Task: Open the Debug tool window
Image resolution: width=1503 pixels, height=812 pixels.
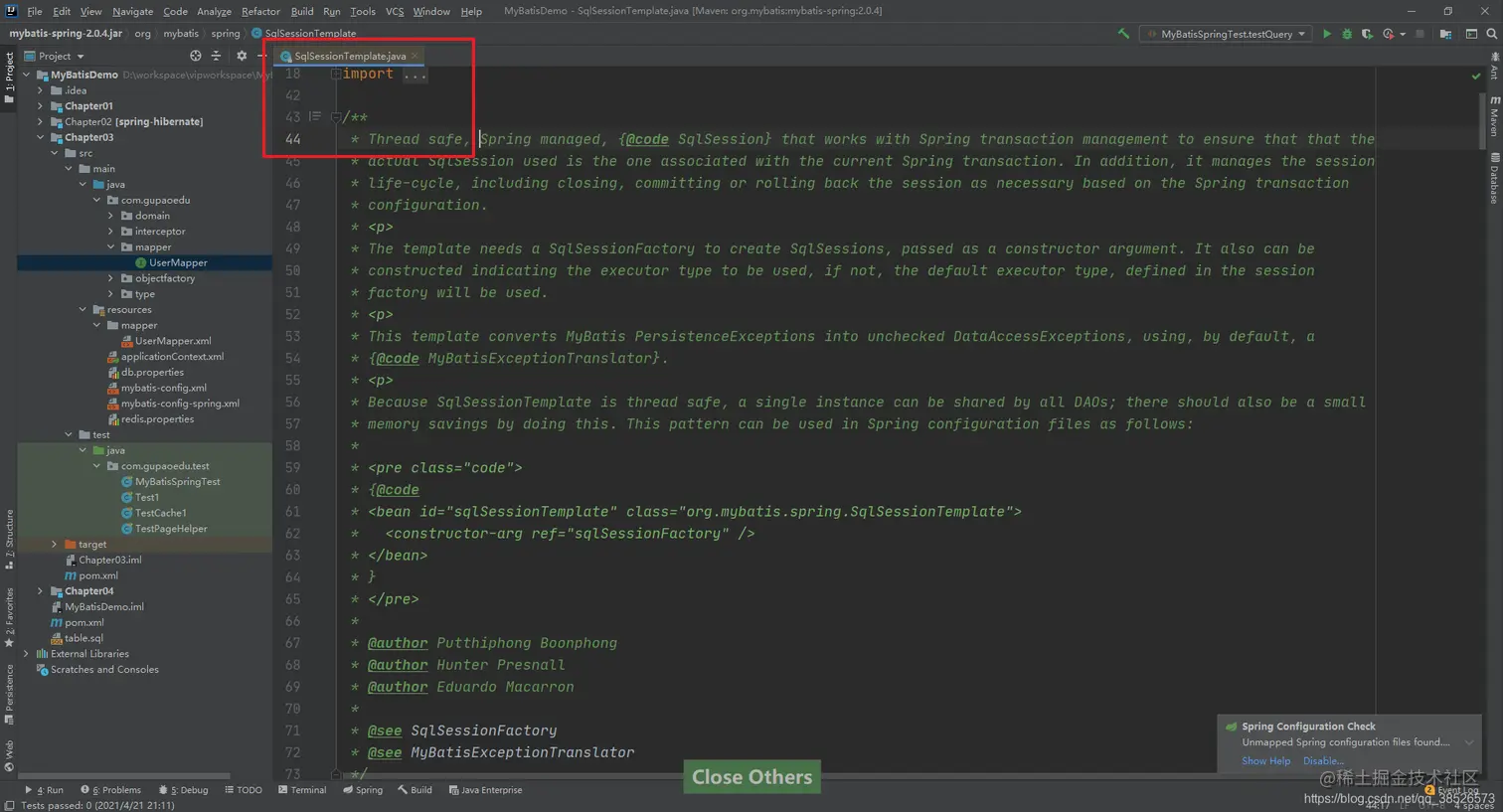Action: point(183,790)
